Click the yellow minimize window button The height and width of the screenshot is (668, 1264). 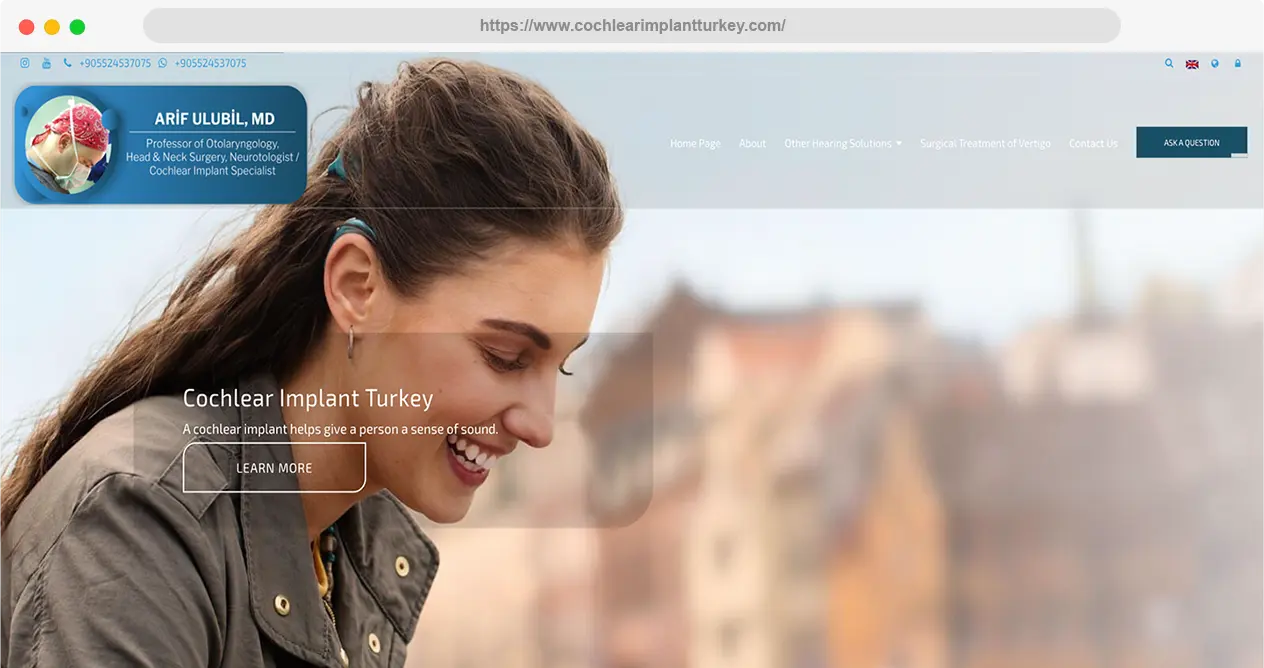[52, 27]
